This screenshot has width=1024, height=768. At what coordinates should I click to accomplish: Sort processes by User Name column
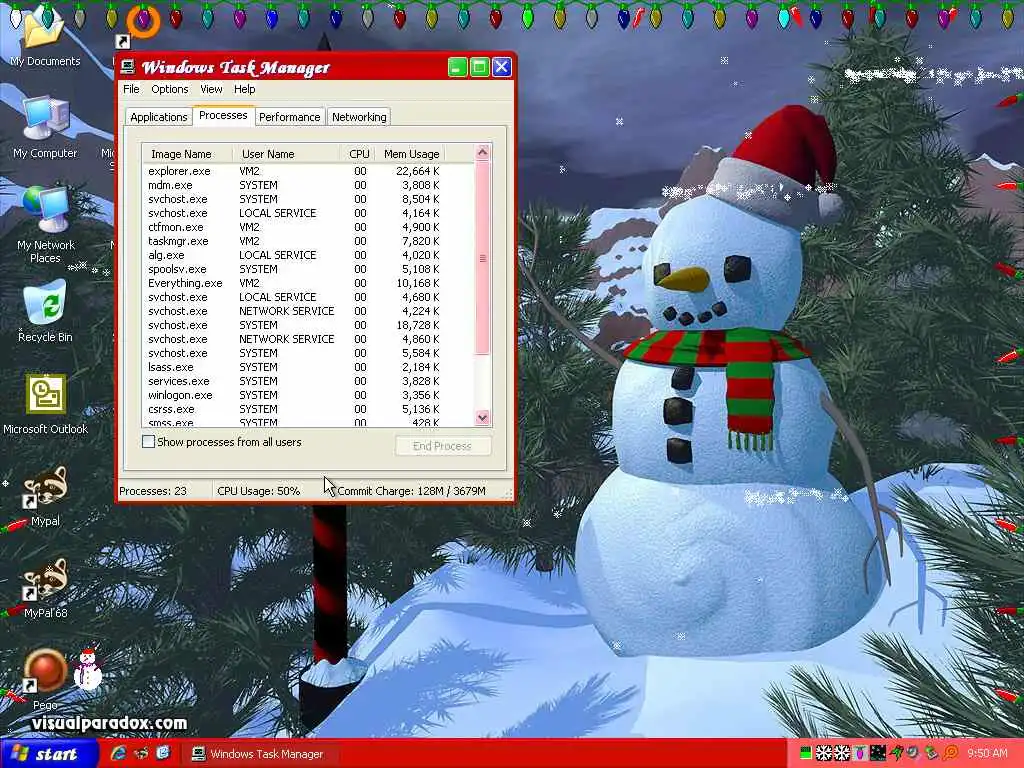(286, 154)
